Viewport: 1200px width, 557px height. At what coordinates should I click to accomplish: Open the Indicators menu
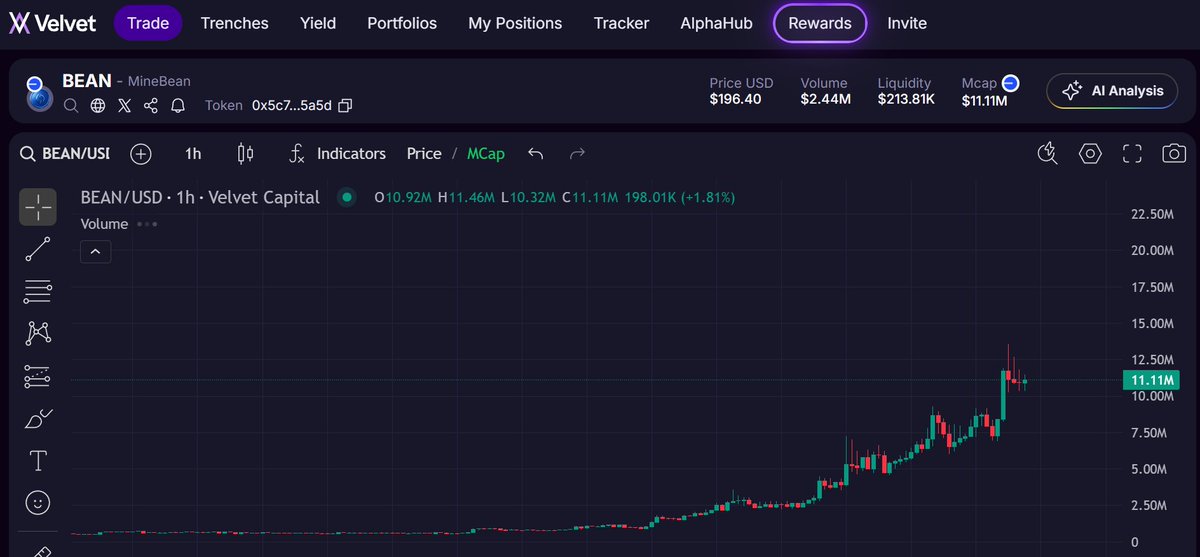(x=337, y=153)
